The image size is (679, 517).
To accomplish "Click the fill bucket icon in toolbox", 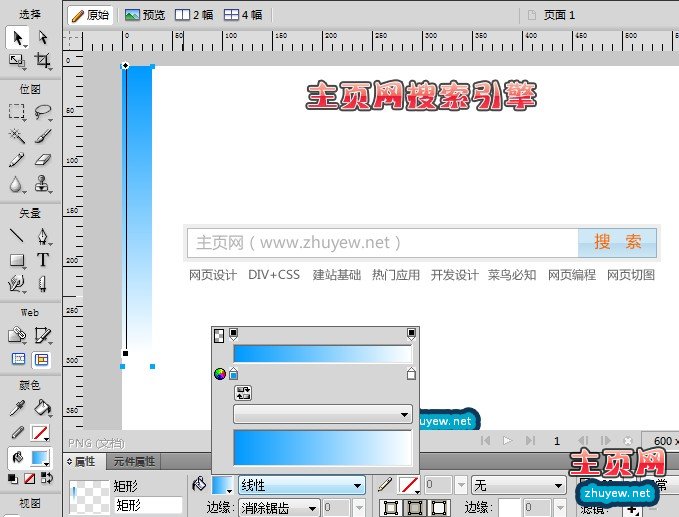I will tap(17, 457).
